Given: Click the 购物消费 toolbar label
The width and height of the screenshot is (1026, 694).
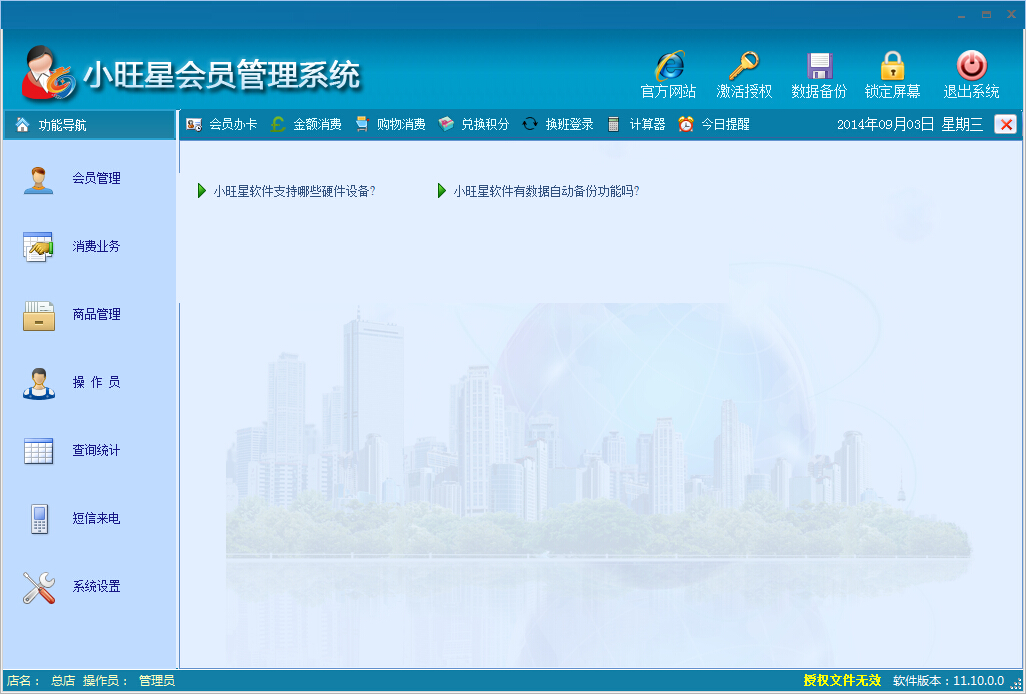Looking at the screenshot, I should pyautogui.click(x=401, y=124).
